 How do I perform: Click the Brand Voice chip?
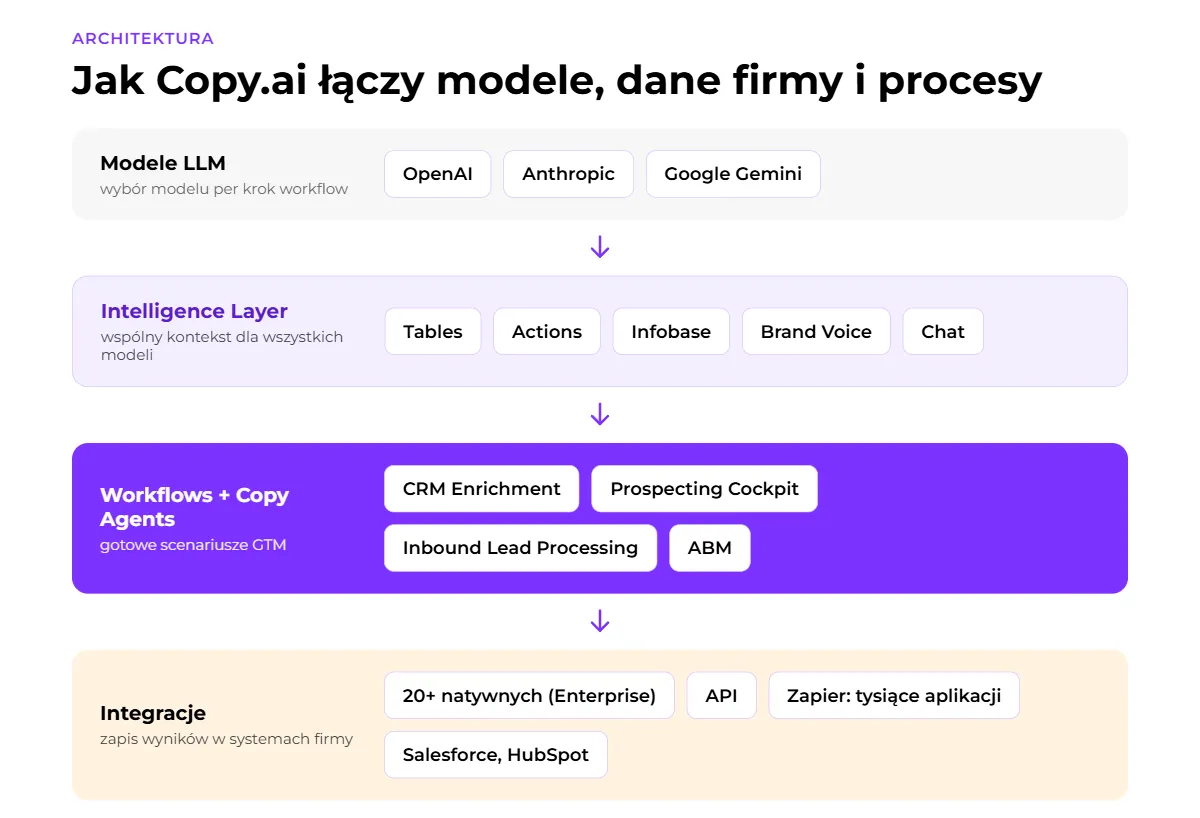pos(816,332)
